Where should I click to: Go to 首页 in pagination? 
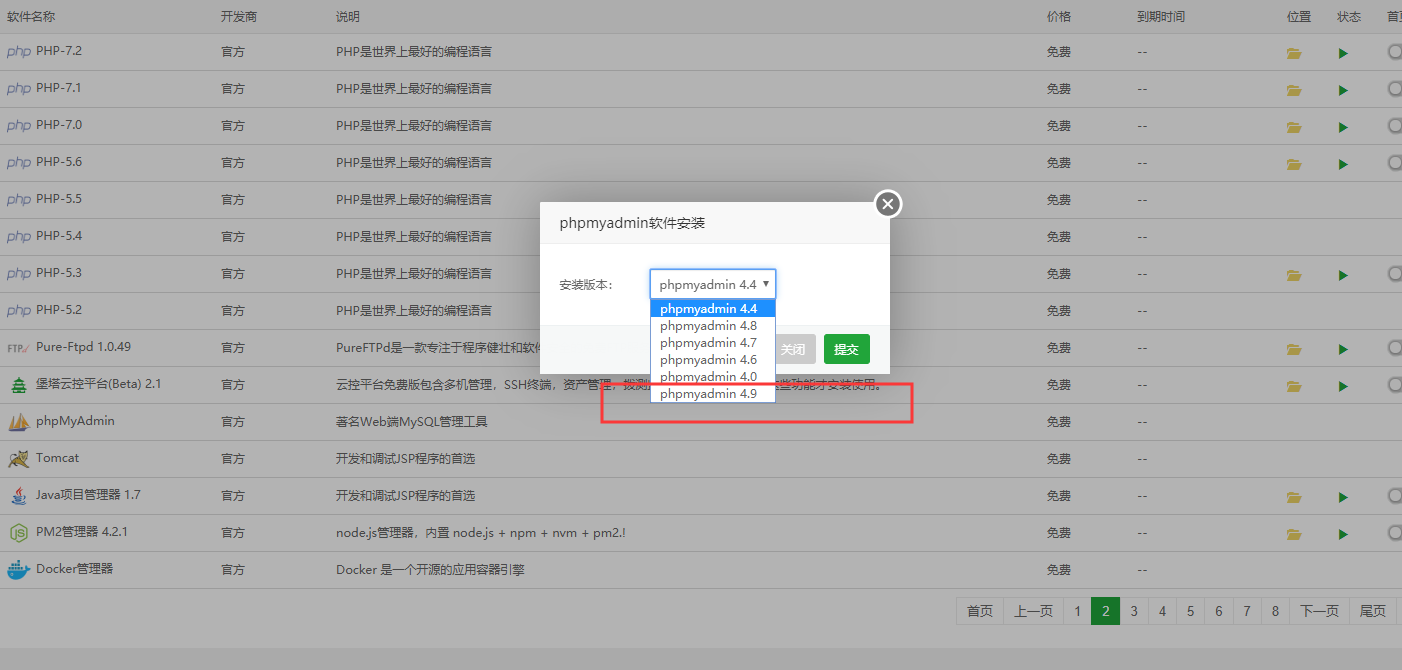click(980, 611)
